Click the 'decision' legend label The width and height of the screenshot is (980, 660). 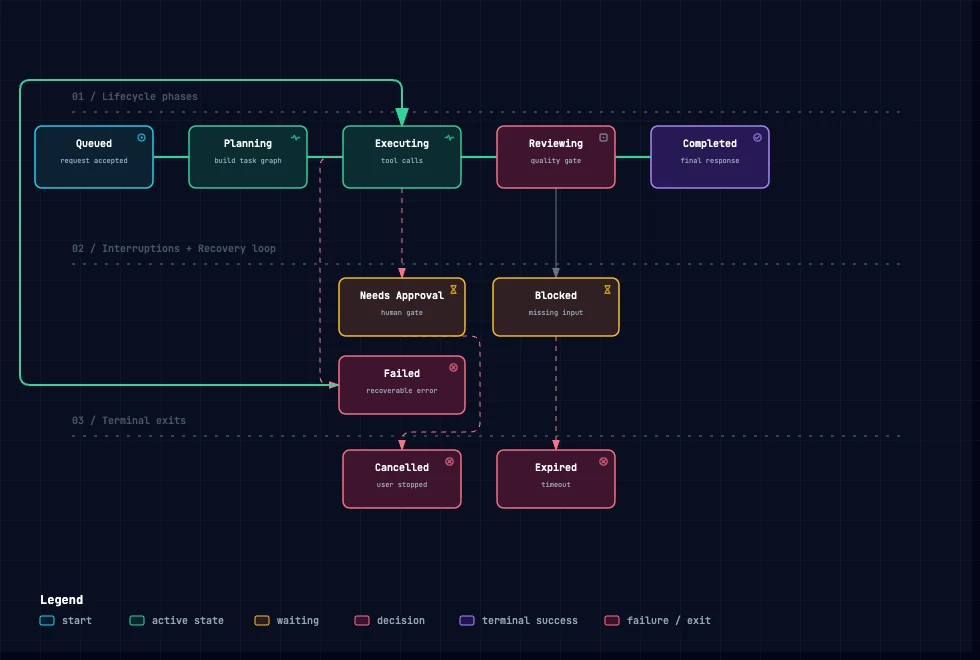pos(401,621)
